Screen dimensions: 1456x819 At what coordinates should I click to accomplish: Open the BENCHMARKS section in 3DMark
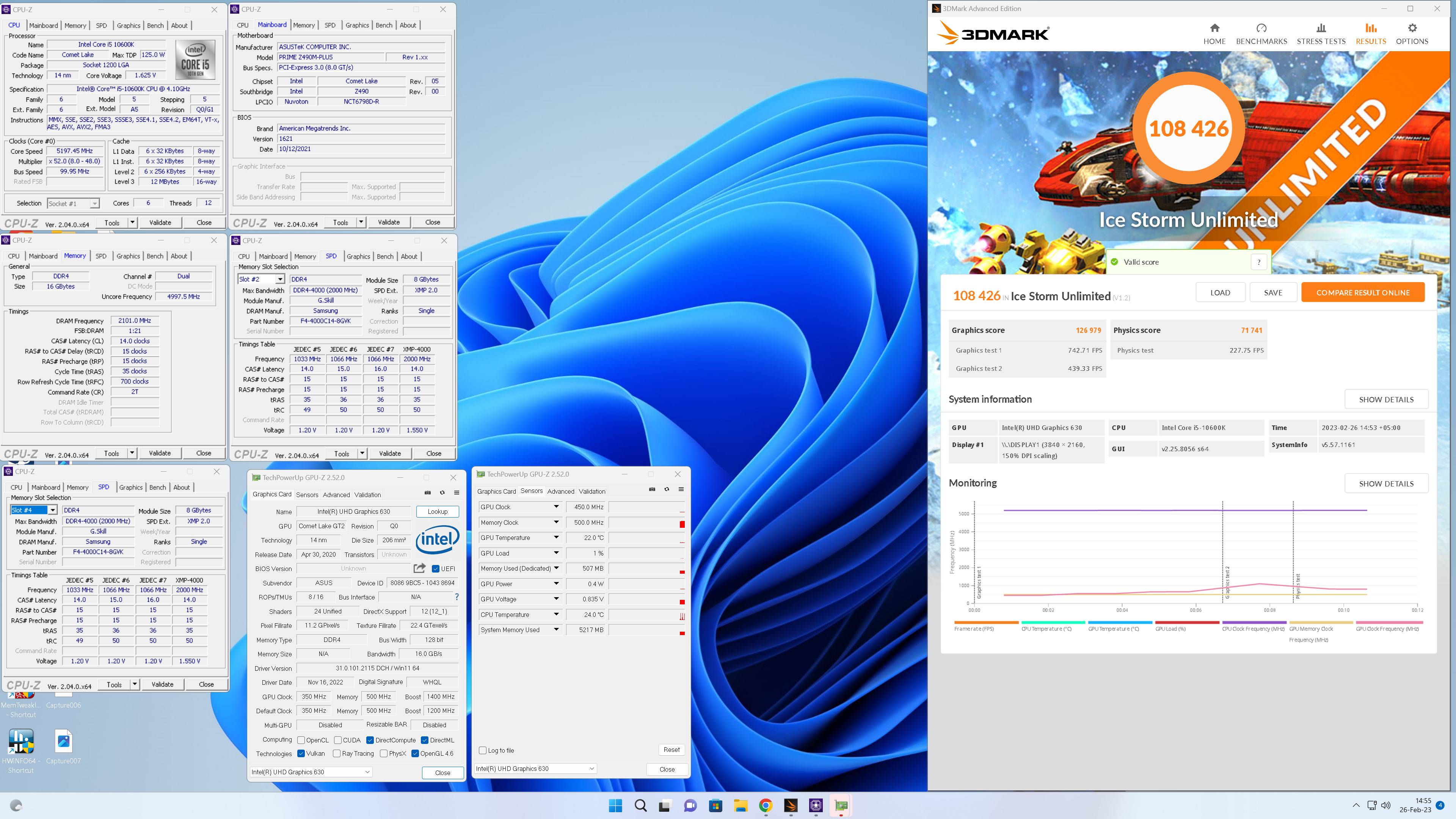[1261, 34]
